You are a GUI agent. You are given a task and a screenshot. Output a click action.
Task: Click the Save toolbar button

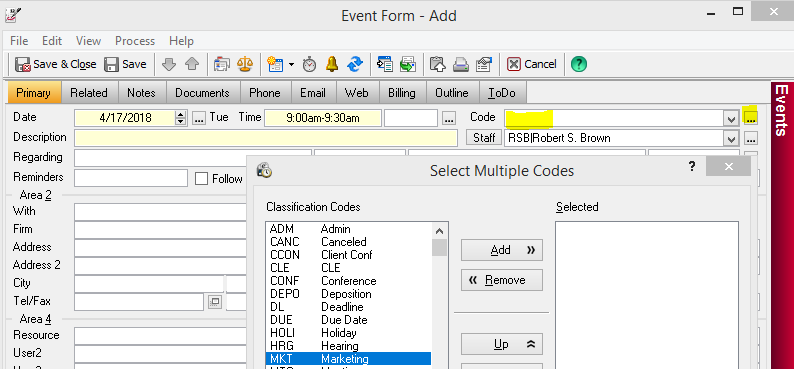[125, 64]
